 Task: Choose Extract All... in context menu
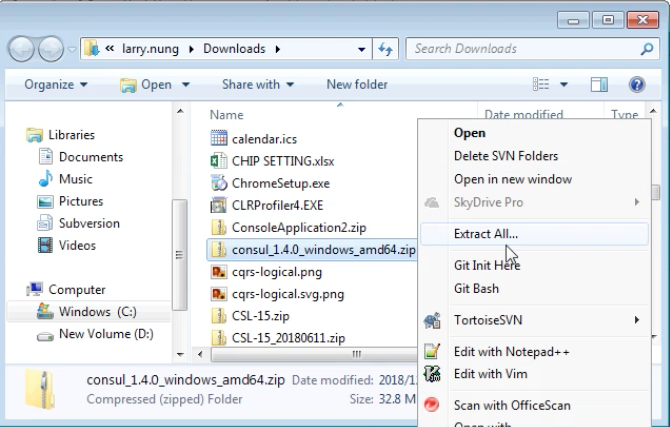click(534, 234)
